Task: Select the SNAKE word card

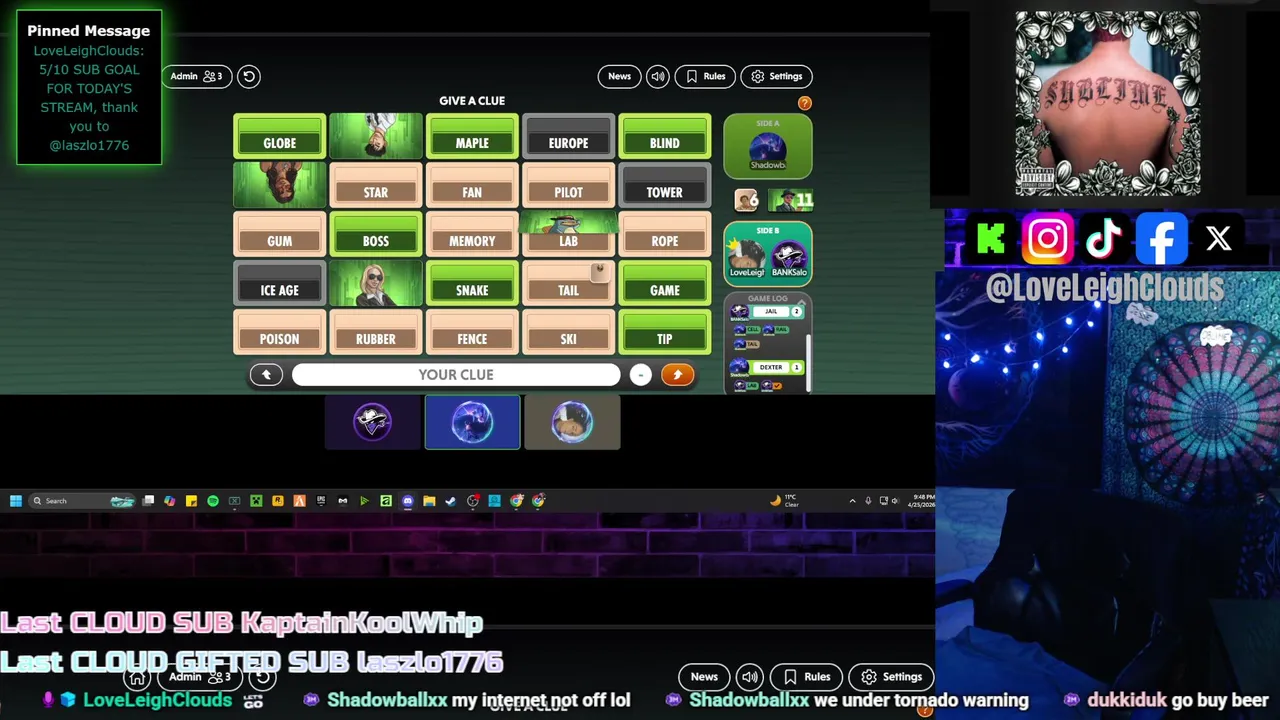Action: (x=472, y=284)
